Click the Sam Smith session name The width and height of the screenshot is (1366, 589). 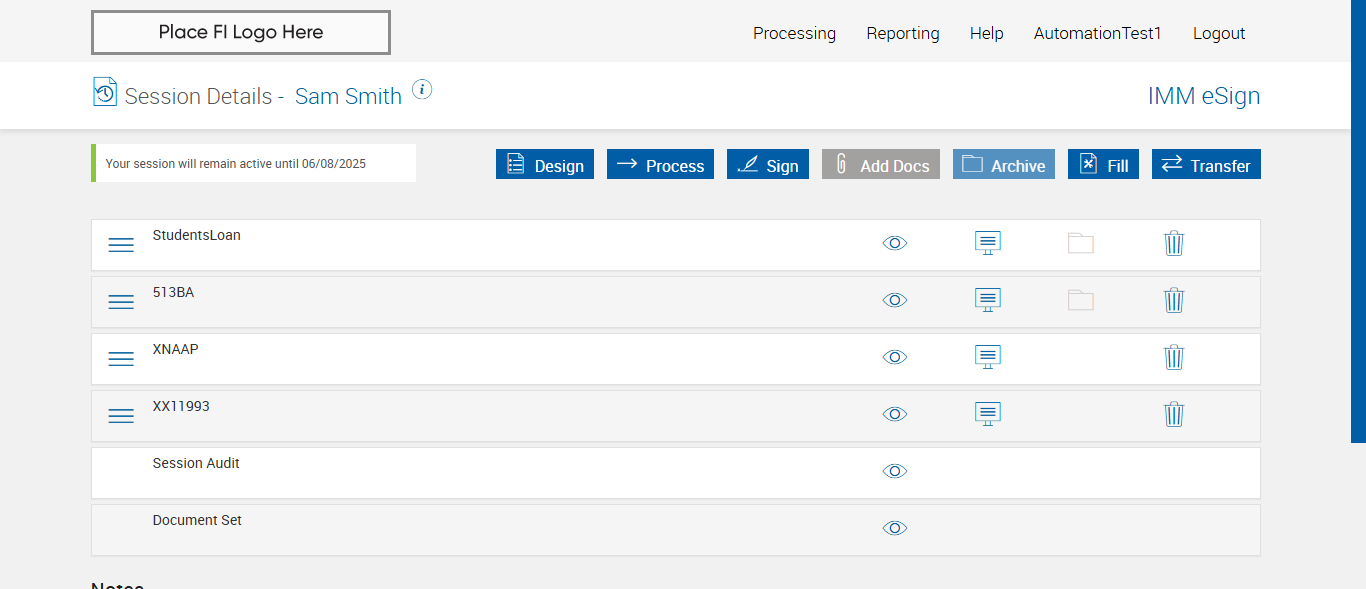click(348, 96)
